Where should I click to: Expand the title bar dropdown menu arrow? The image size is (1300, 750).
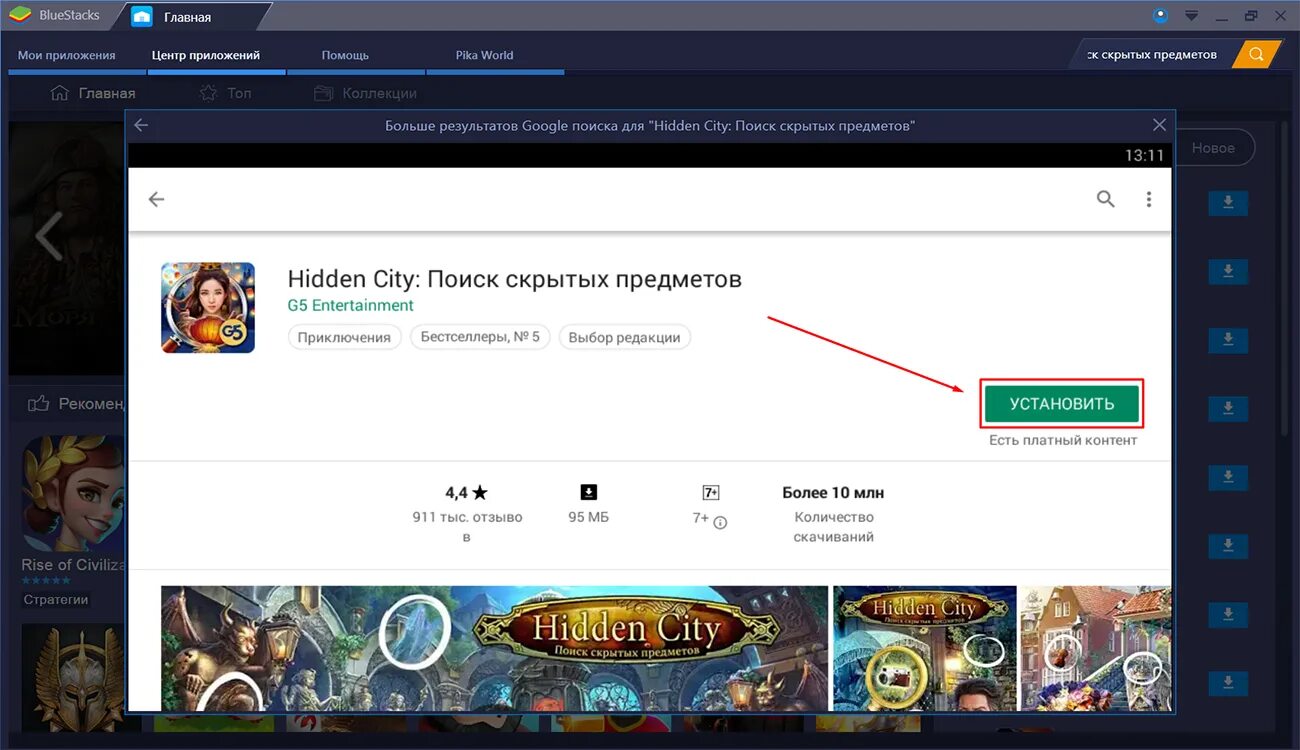(1191, 16)
